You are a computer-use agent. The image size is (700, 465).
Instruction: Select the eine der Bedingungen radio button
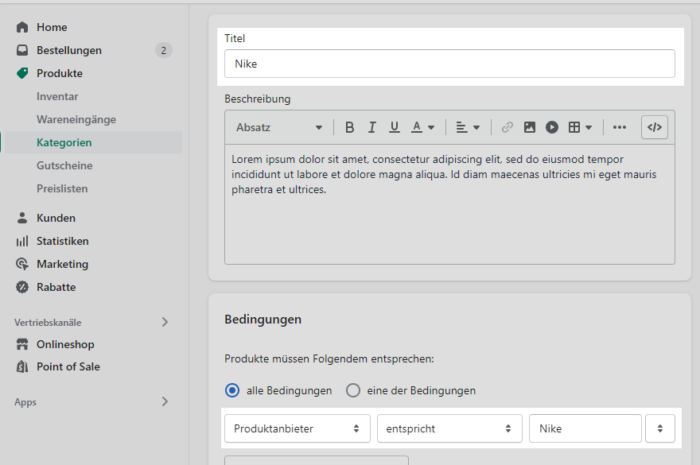(353, 390)
